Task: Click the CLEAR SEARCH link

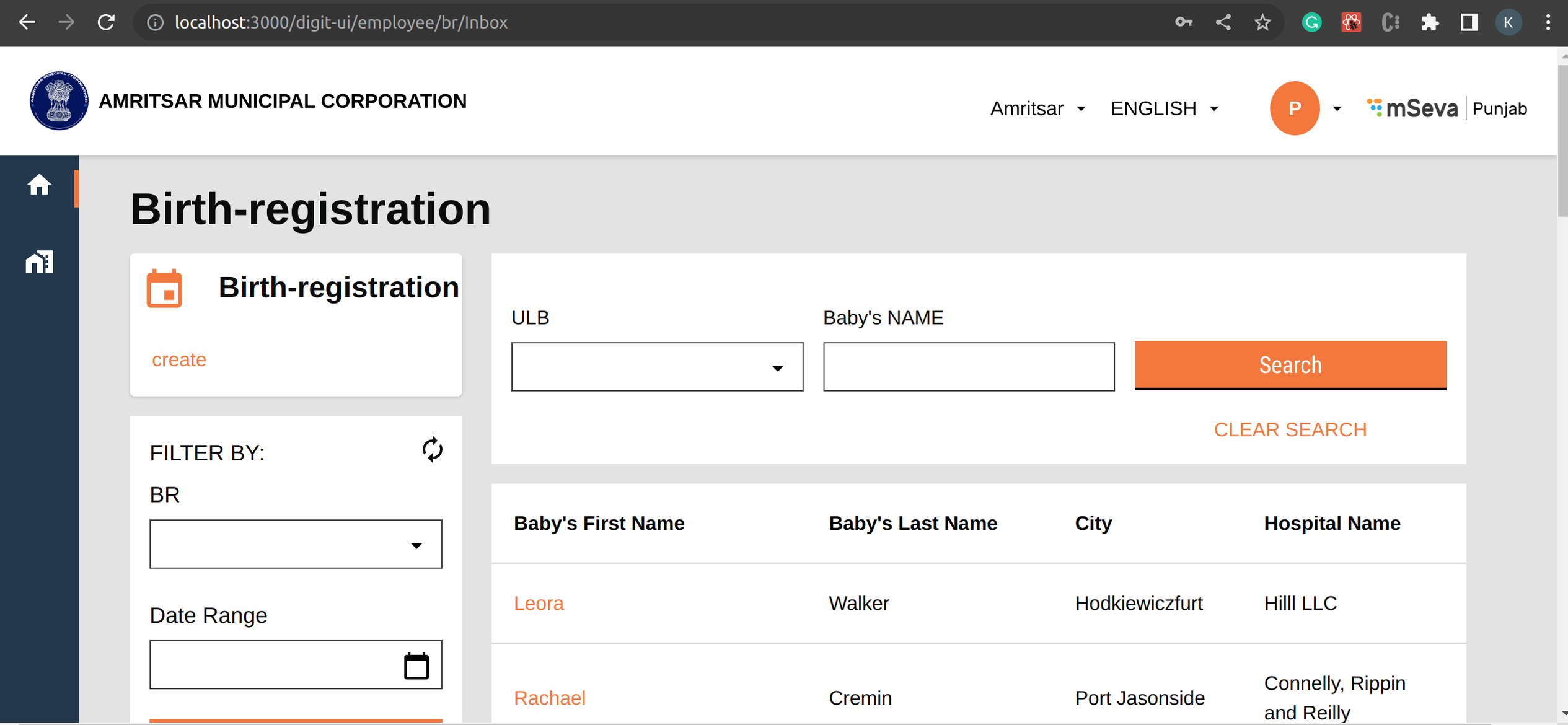Action: (x=1290, y=429)
